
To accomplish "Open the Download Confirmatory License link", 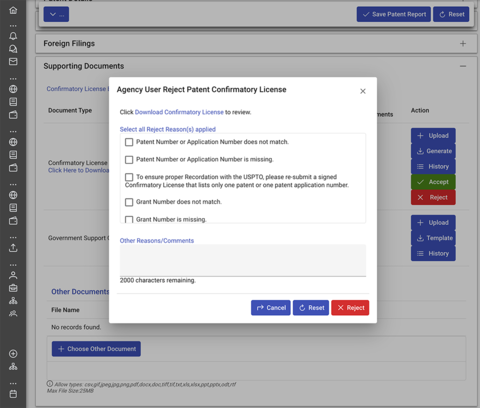I will pyautogui.click(x=179, y=112).
